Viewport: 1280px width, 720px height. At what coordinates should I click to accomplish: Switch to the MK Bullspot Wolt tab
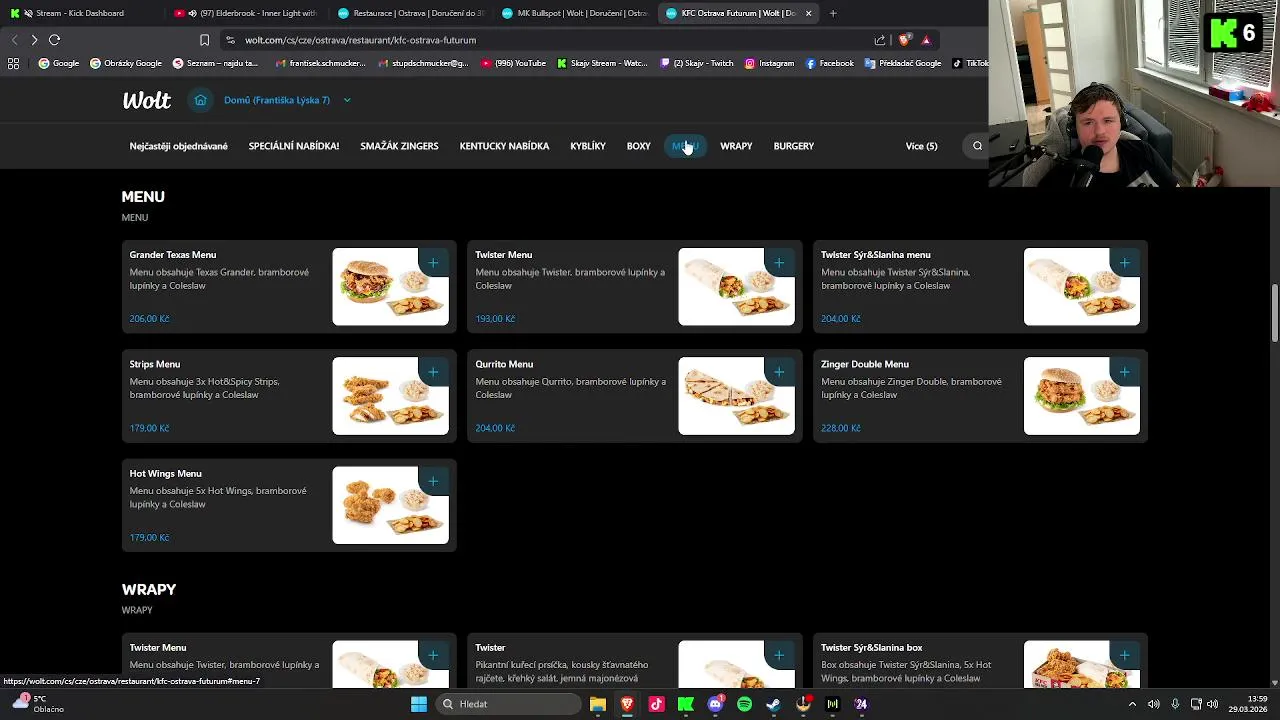[575, 13]
